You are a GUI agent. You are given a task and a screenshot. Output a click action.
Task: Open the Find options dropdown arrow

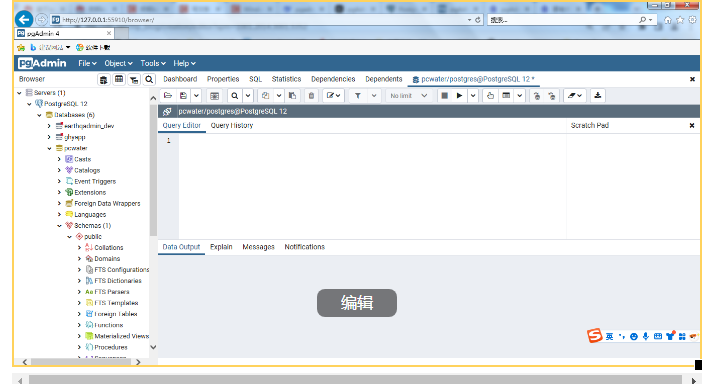[248, 96]
